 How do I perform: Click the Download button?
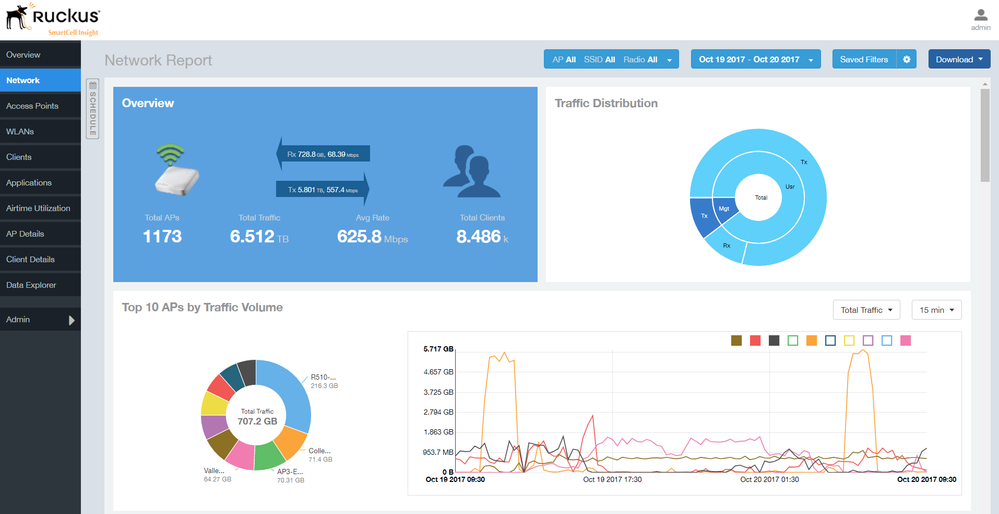[x=959, y=60]
